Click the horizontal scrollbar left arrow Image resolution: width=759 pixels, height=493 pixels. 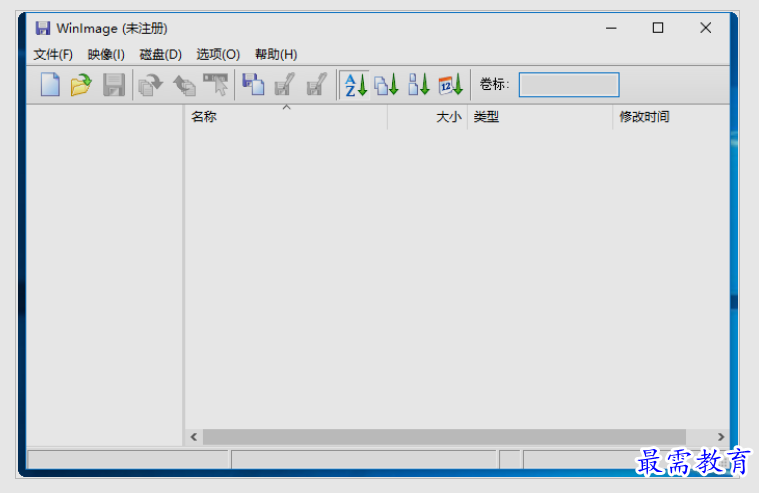click(194, 437)
